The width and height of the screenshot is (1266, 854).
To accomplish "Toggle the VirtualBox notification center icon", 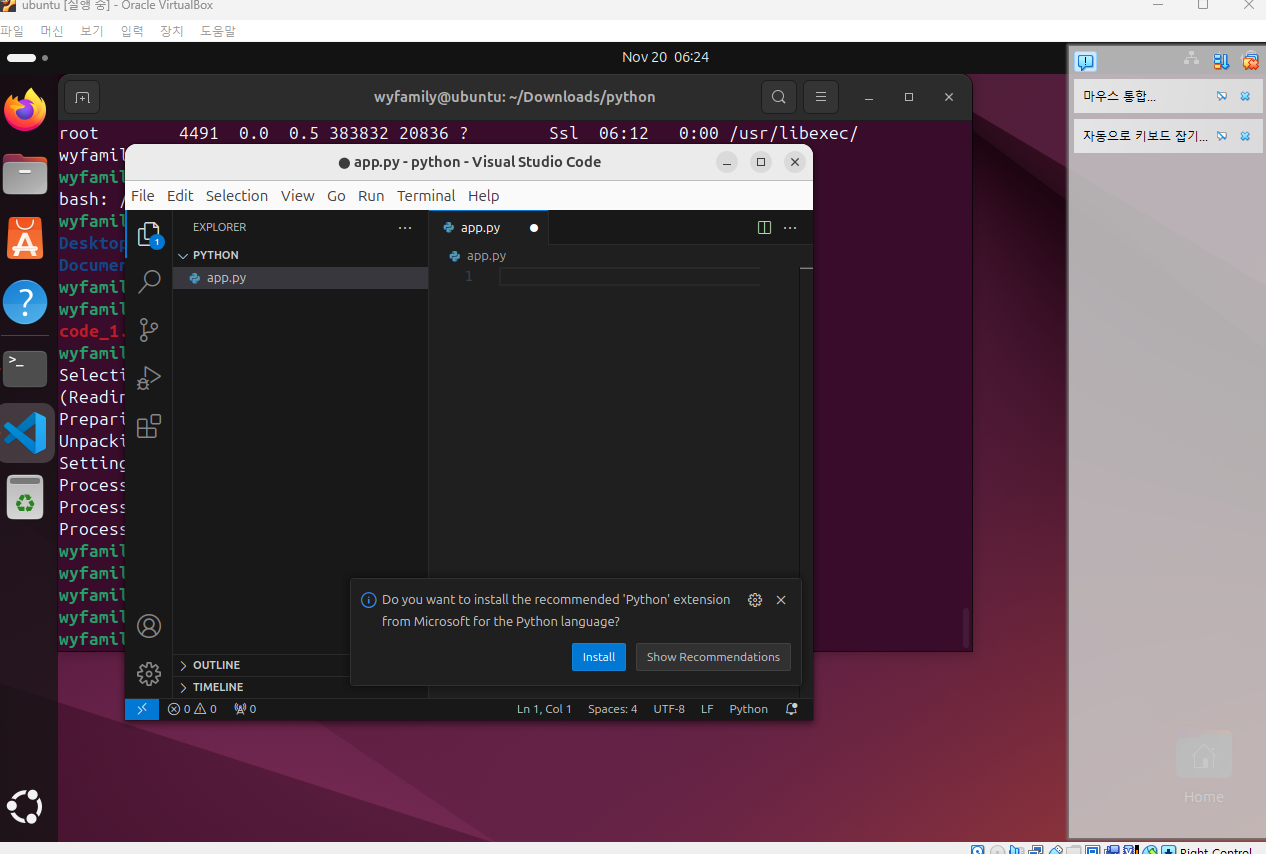I will tap(1085, 62).
